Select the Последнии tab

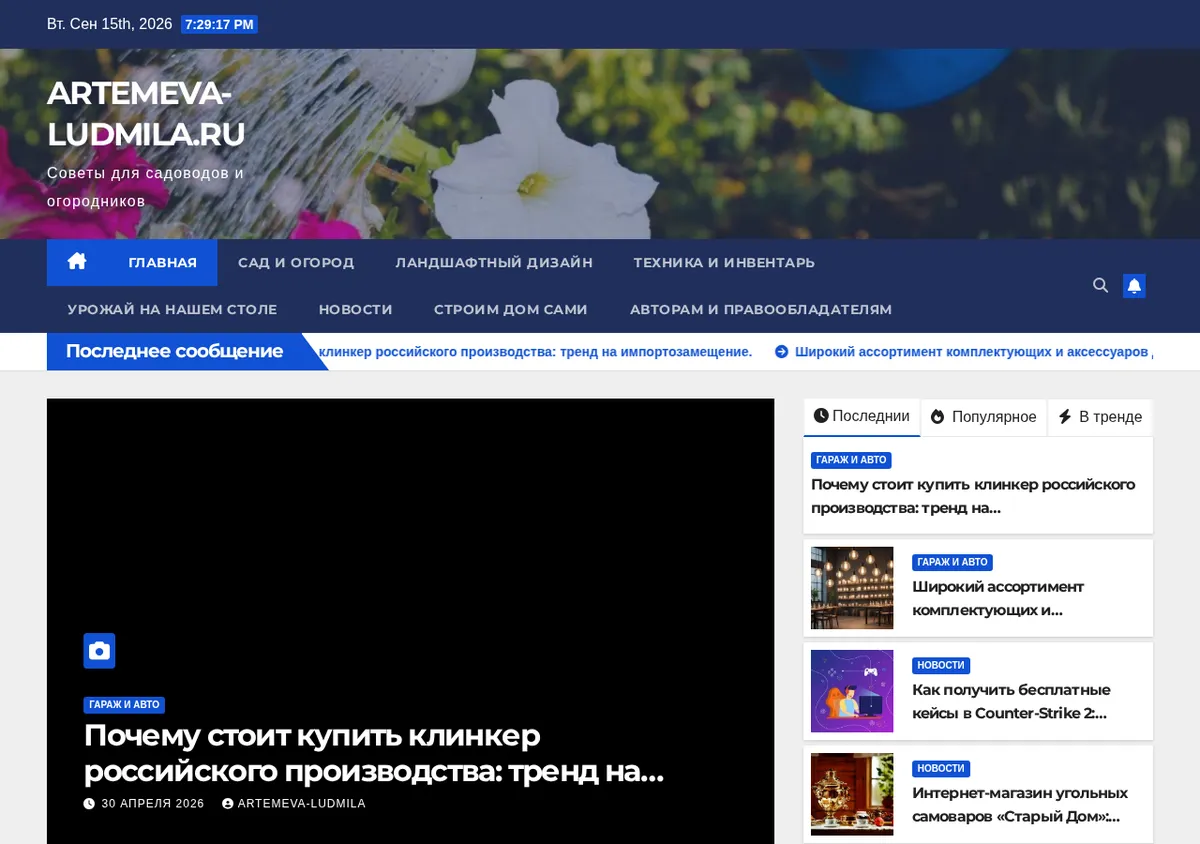pyautogui.click(x=862, y=416)
